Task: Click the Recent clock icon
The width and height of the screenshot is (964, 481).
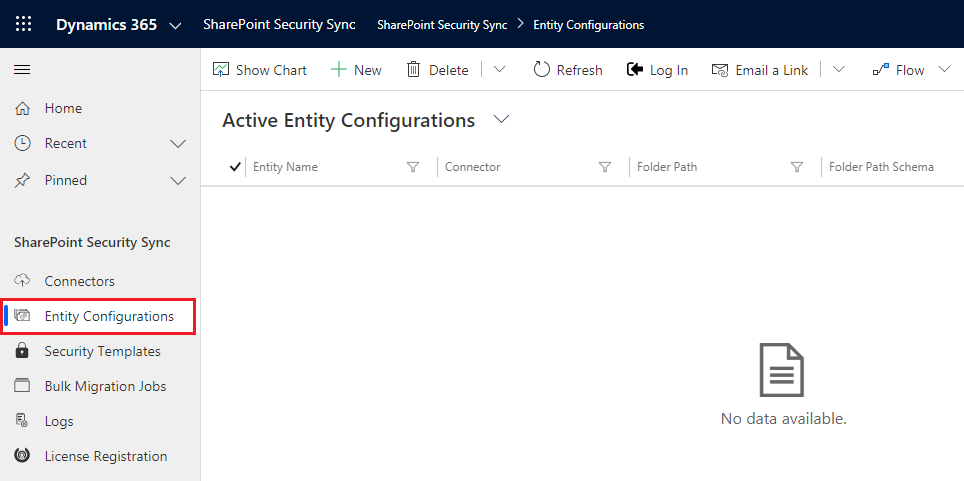Action: (x=22, y=143)
